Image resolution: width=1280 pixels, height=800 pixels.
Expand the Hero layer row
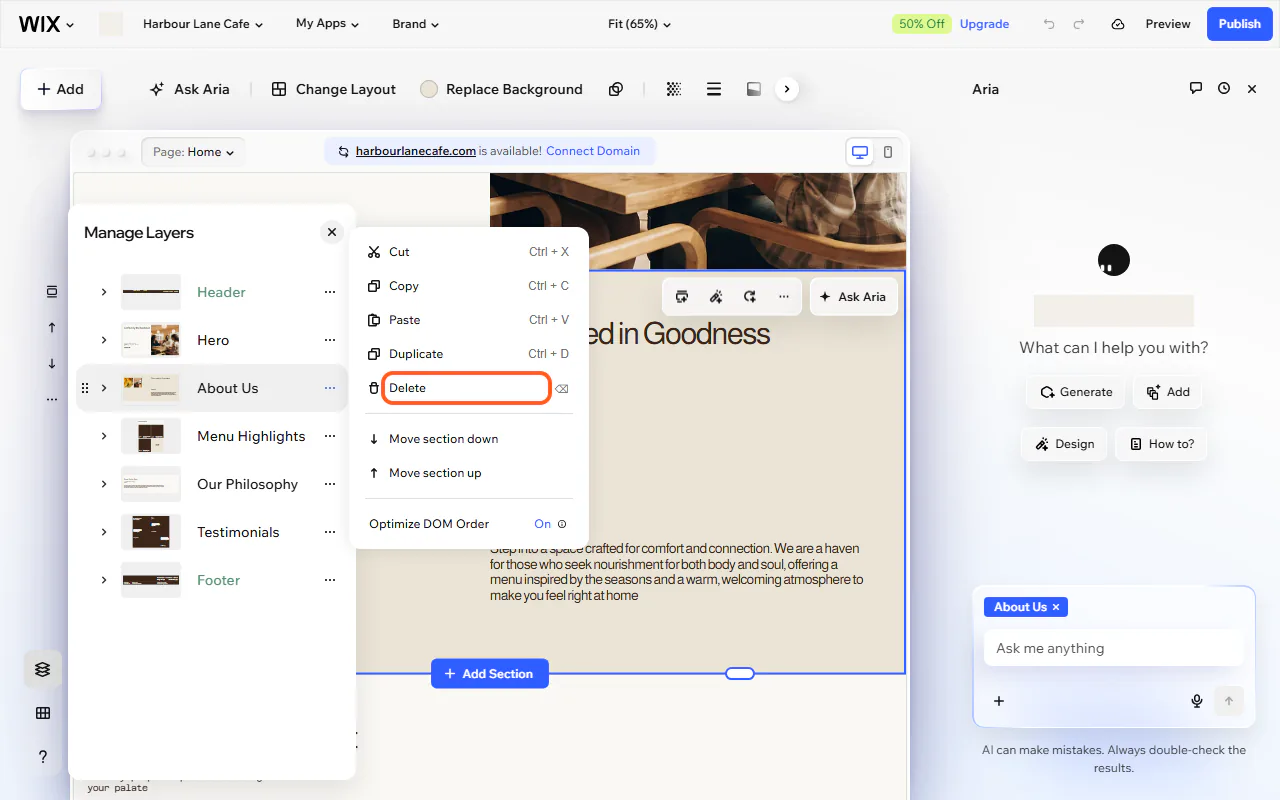coord(103,340)
